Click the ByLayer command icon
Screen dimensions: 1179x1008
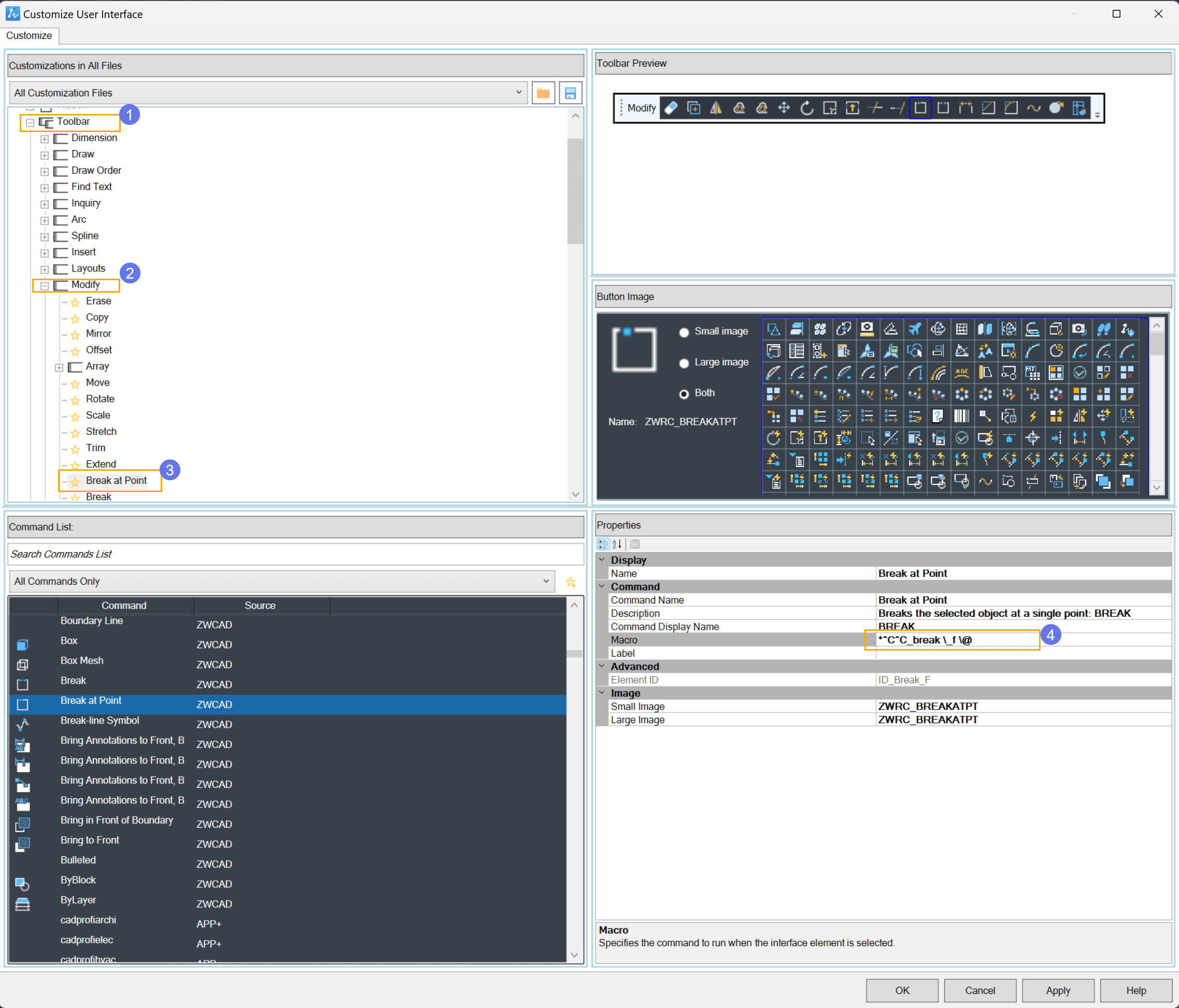point(22,904)
